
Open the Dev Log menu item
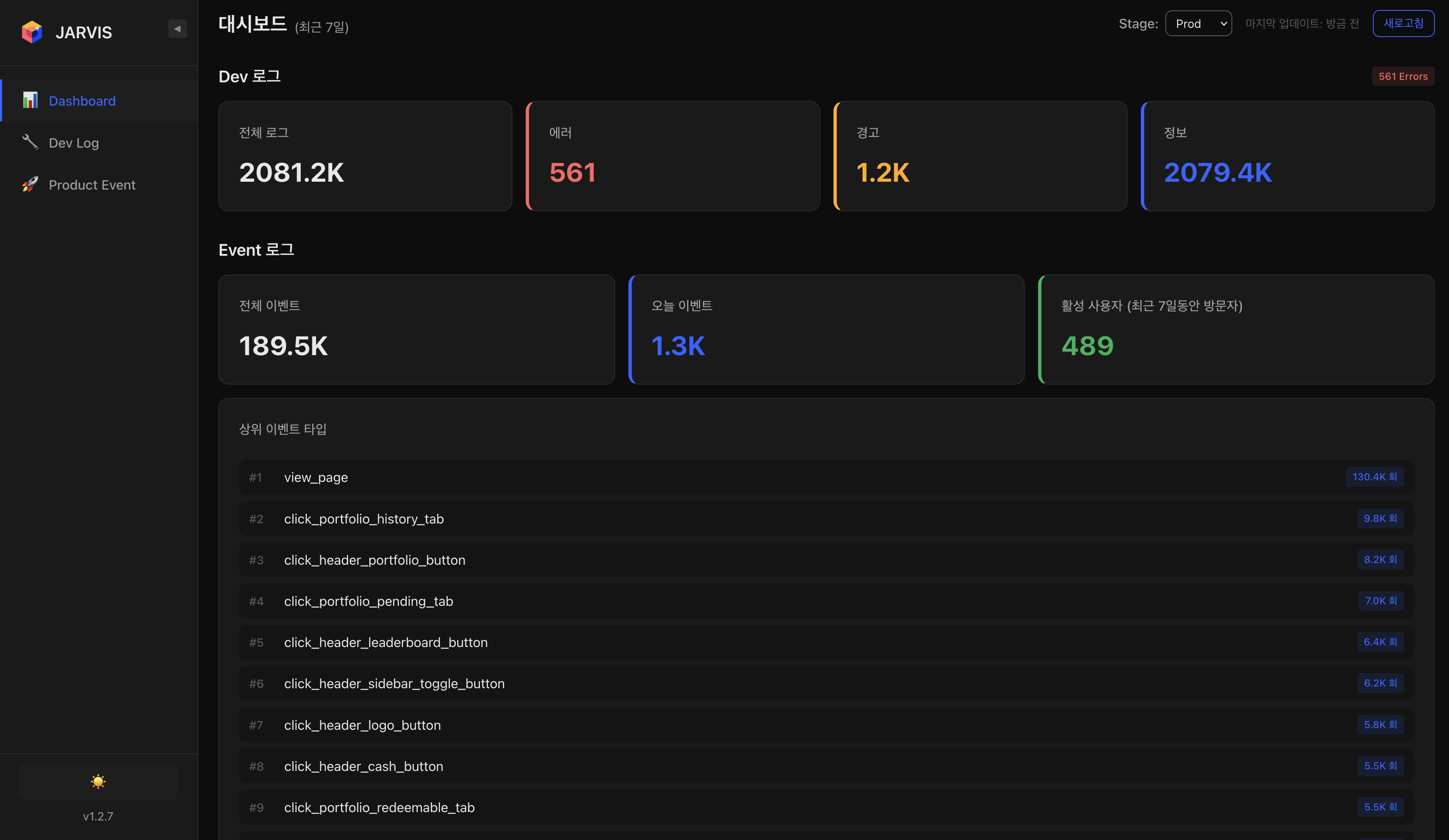(x=74, y=142)
